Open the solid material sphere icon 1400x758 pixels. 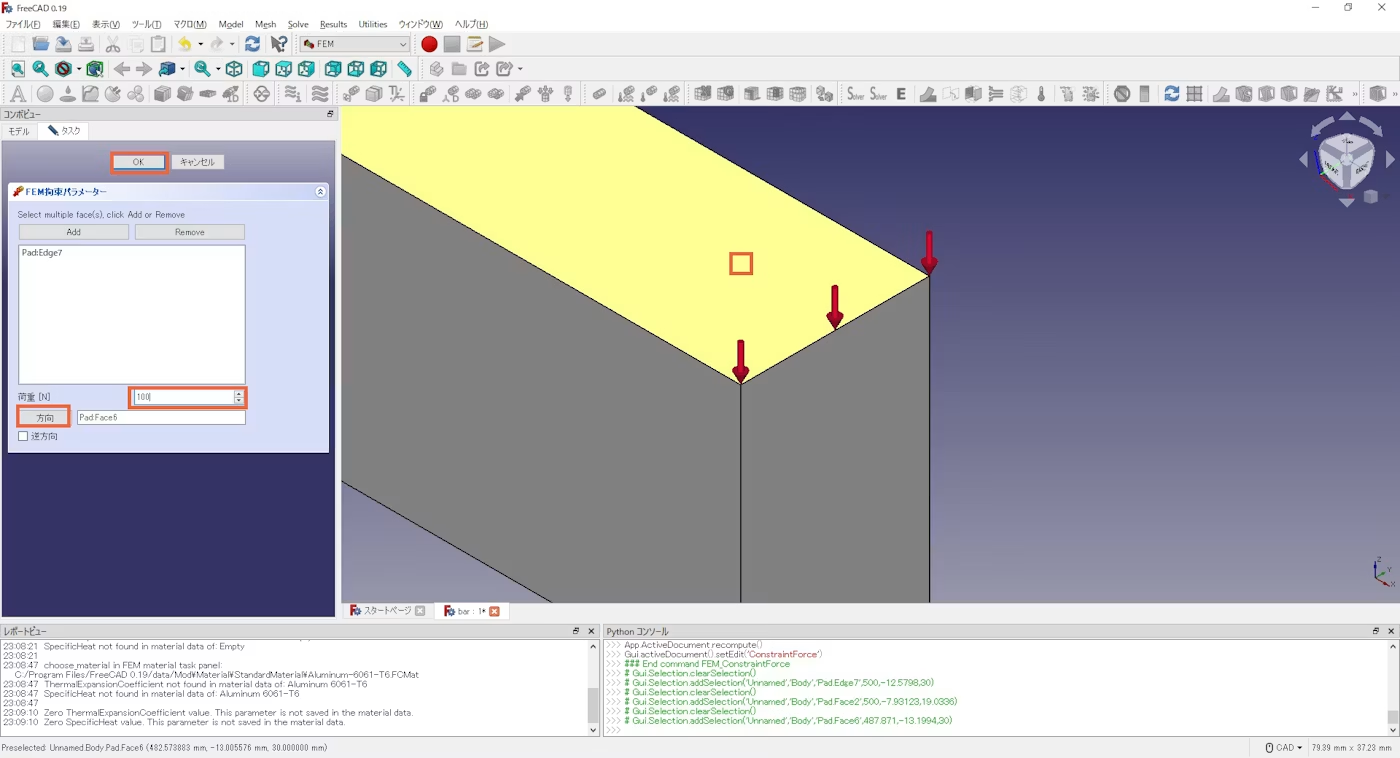click(45, 94)
